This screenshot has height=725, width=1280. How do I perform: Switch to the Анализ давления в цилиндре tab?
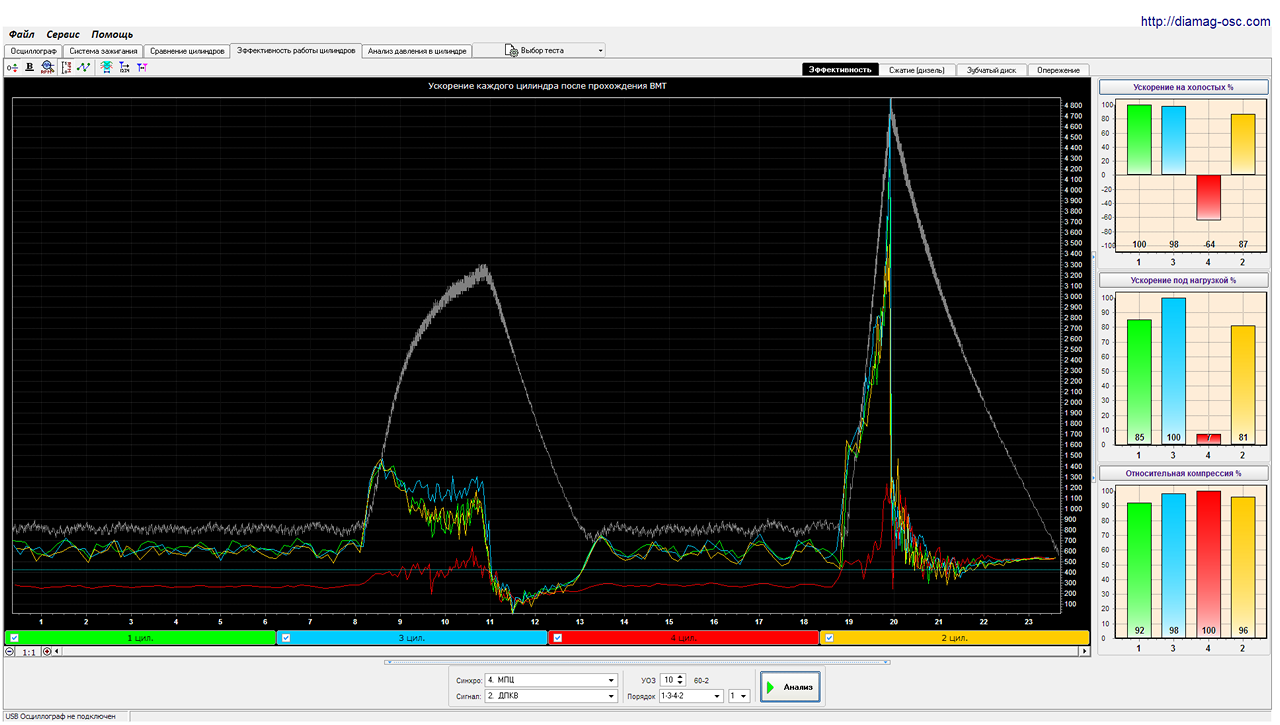[x=416, y=50]
